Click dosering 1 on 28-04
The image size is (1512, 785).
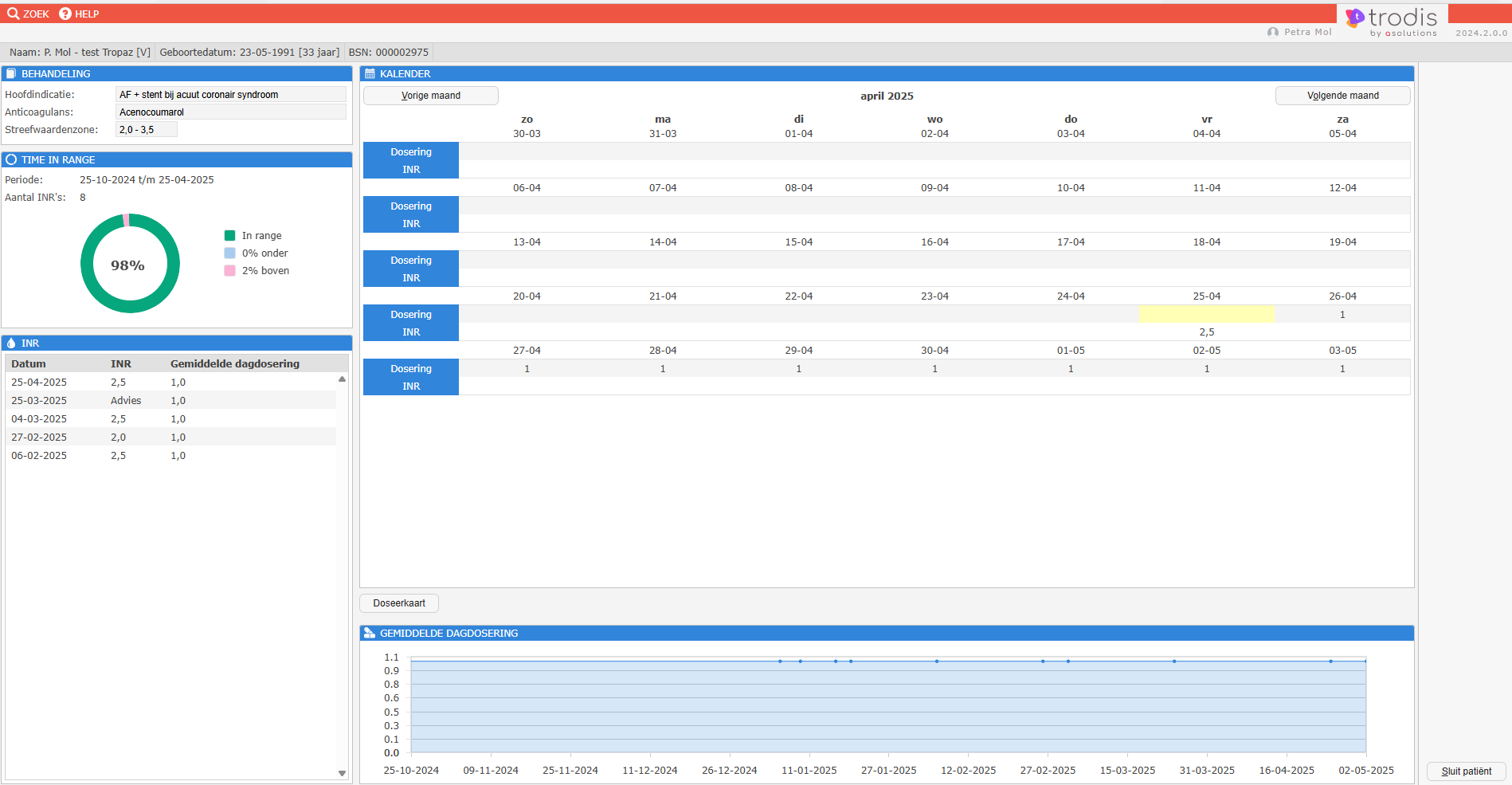point(663,368)
